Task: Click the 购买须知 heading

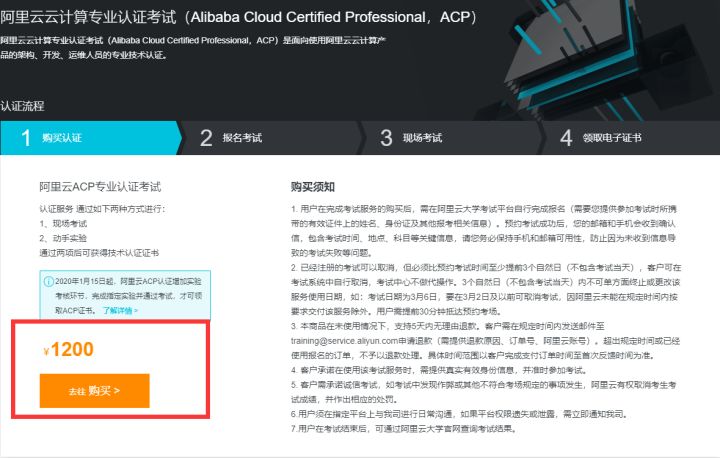Action: (313, 187)
